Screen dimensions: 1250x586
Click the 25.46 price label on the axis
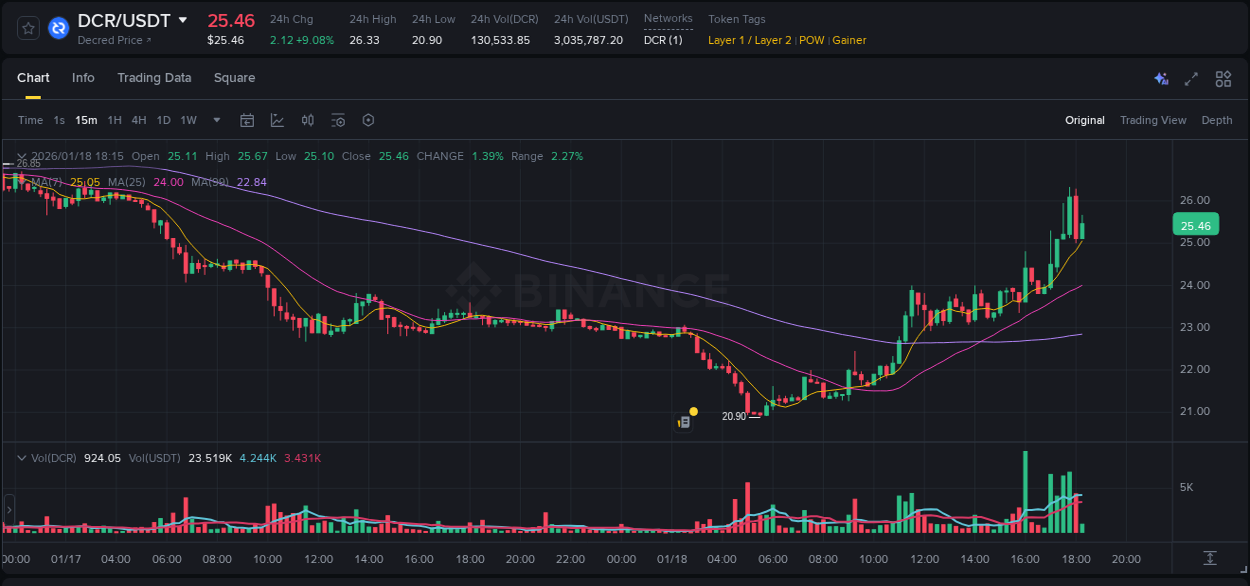point(1196,225)
